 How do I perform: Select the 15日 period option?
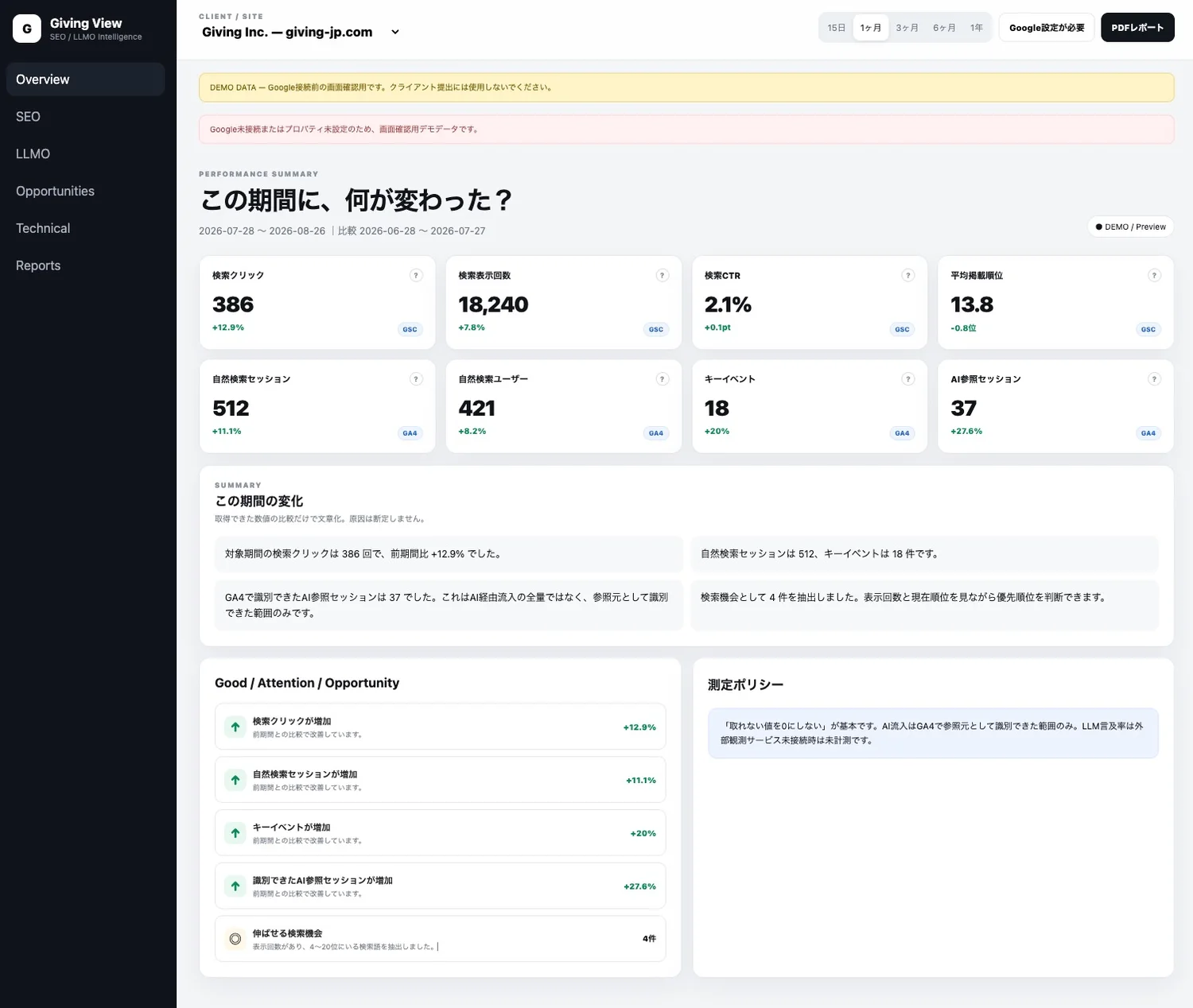[x=837, y=28]
